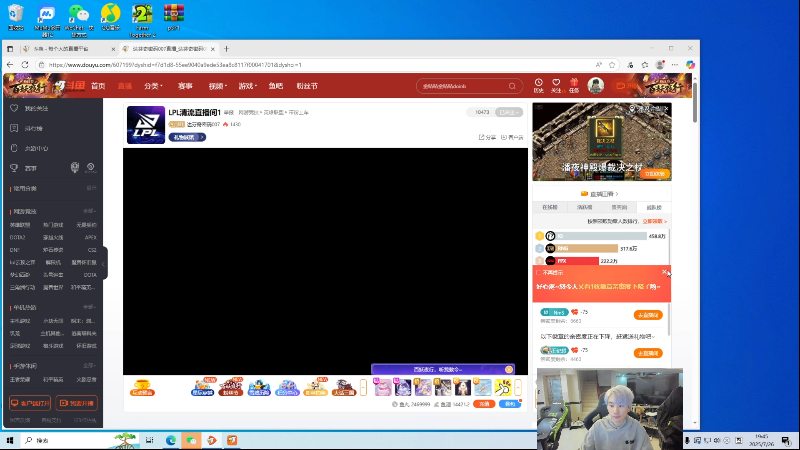Select the last gift before the gift-list arrow
Screen dimensions: 800x450
503,388
